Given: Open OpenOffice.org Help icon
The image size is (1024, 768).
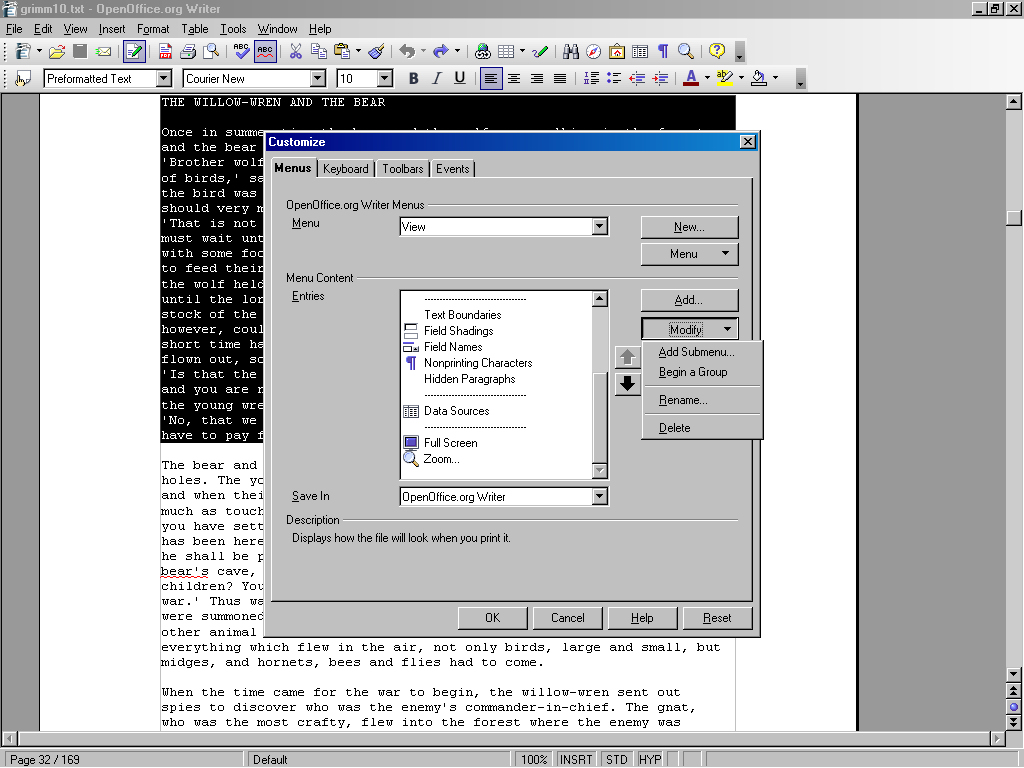Looking at the screenshot, I should coord(717,52).
